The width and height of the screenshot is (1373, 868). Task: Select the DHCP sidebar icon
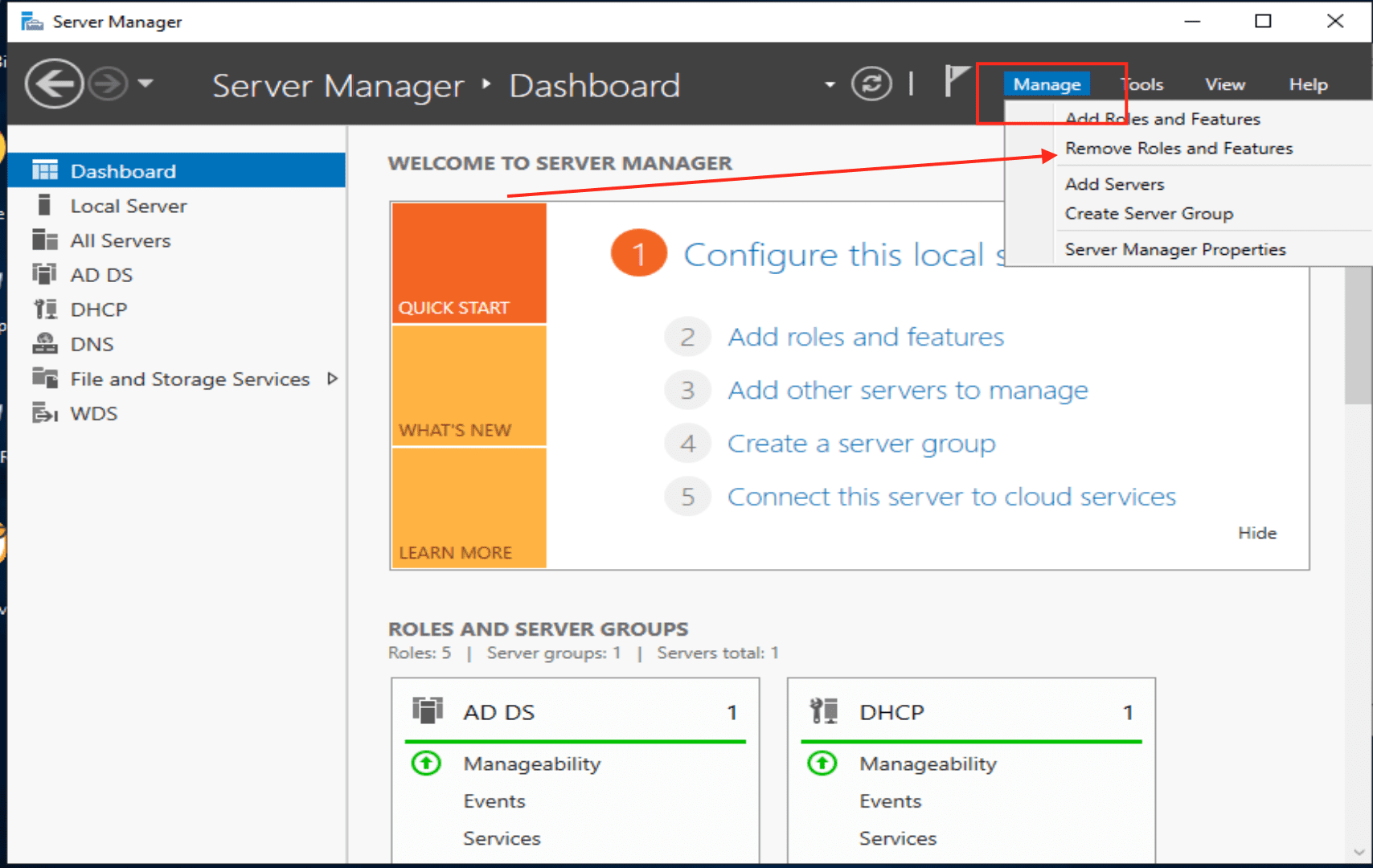[44, 309]
